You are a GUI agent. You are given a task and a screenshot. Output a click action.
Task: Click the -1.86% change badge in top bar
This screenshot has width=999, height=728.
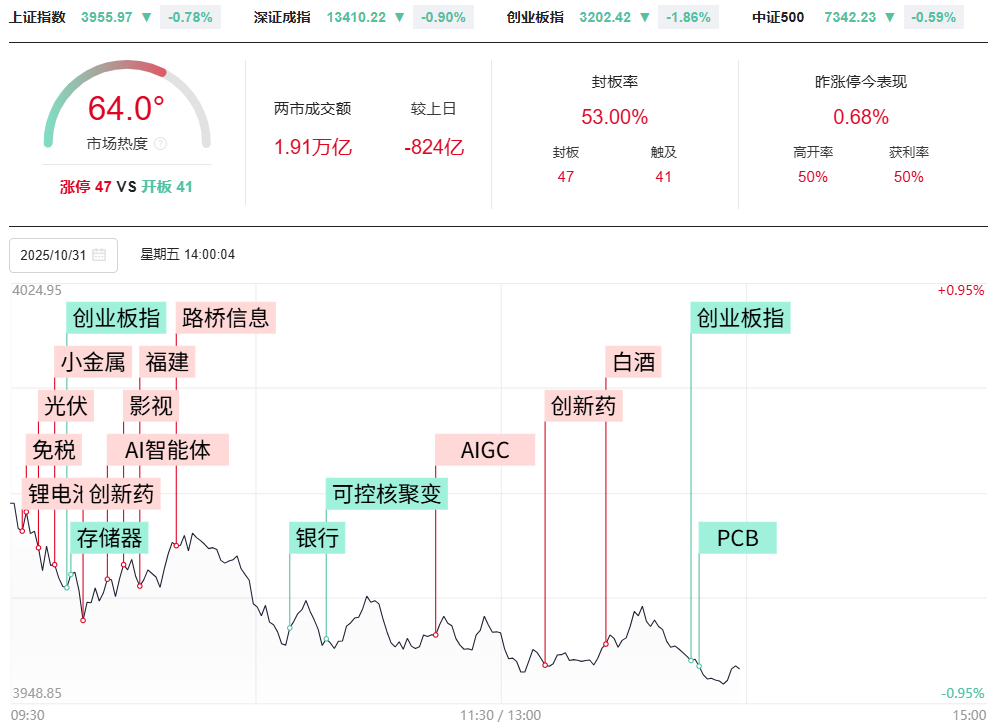pos(685,17)
